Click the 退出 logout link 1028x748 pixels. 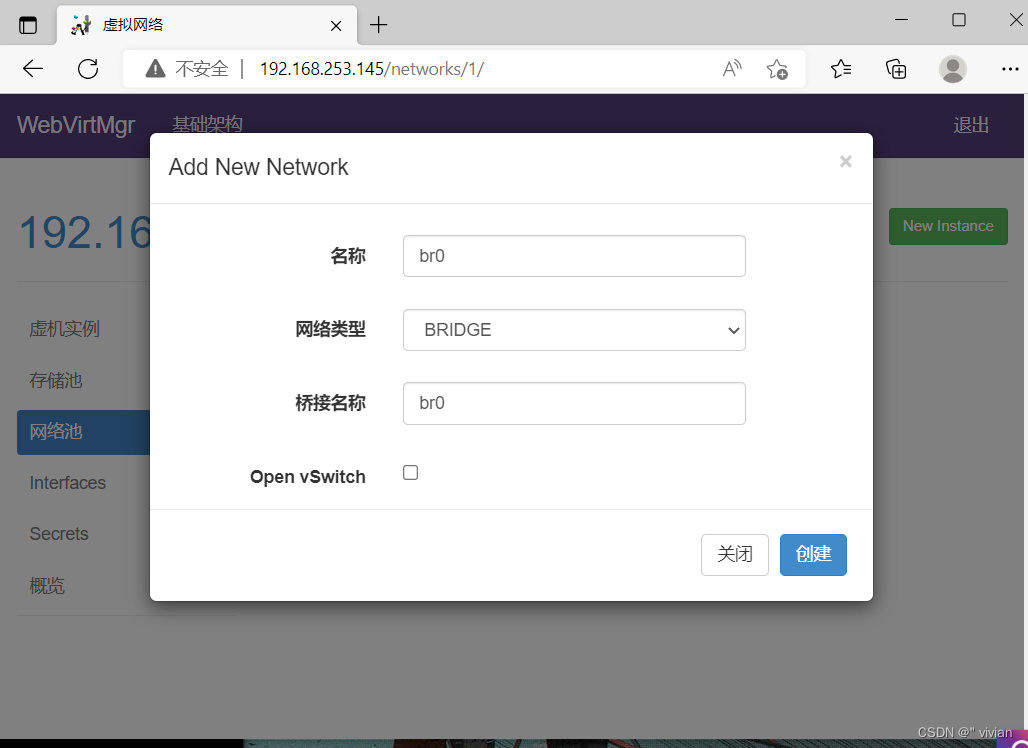pos(971,125)
